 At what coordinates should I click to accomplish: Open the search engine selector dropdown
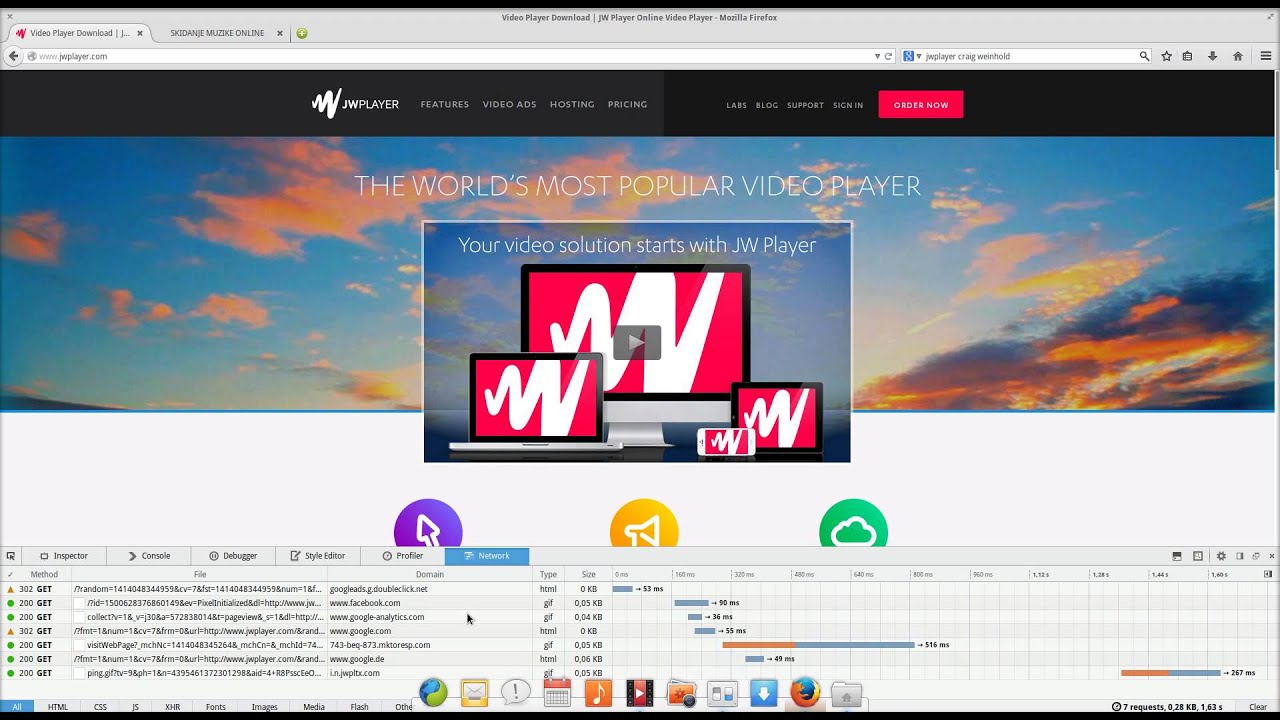912,56
